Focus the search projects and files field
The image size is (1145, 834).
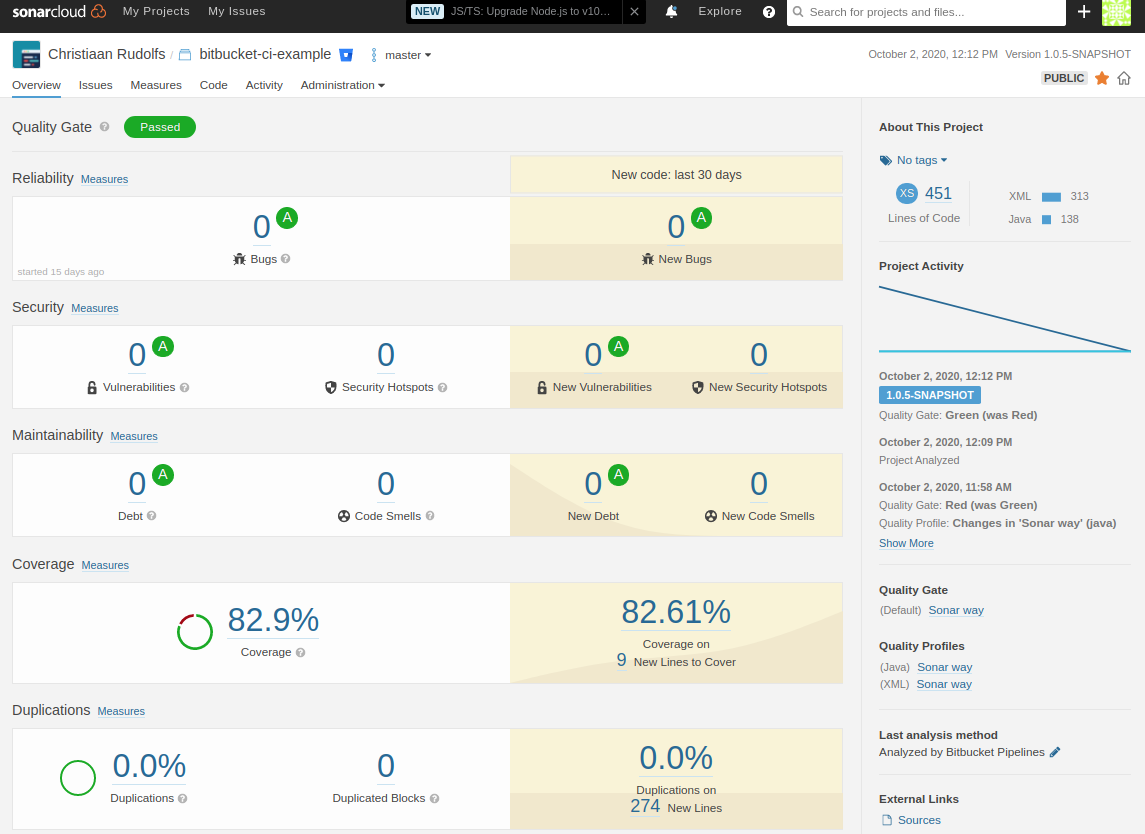tap(926, 12)
